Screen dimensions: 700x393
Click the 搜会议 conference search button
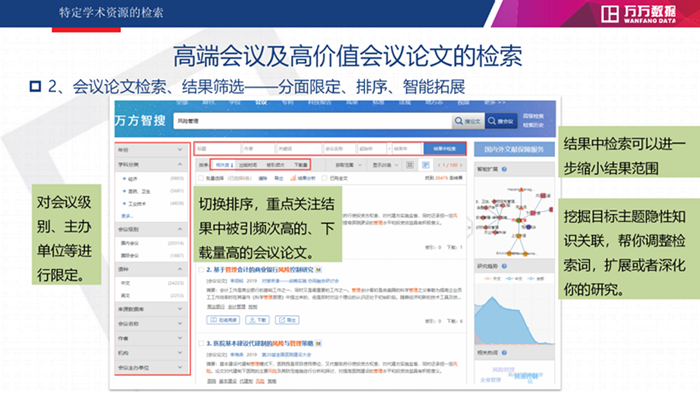501,121
